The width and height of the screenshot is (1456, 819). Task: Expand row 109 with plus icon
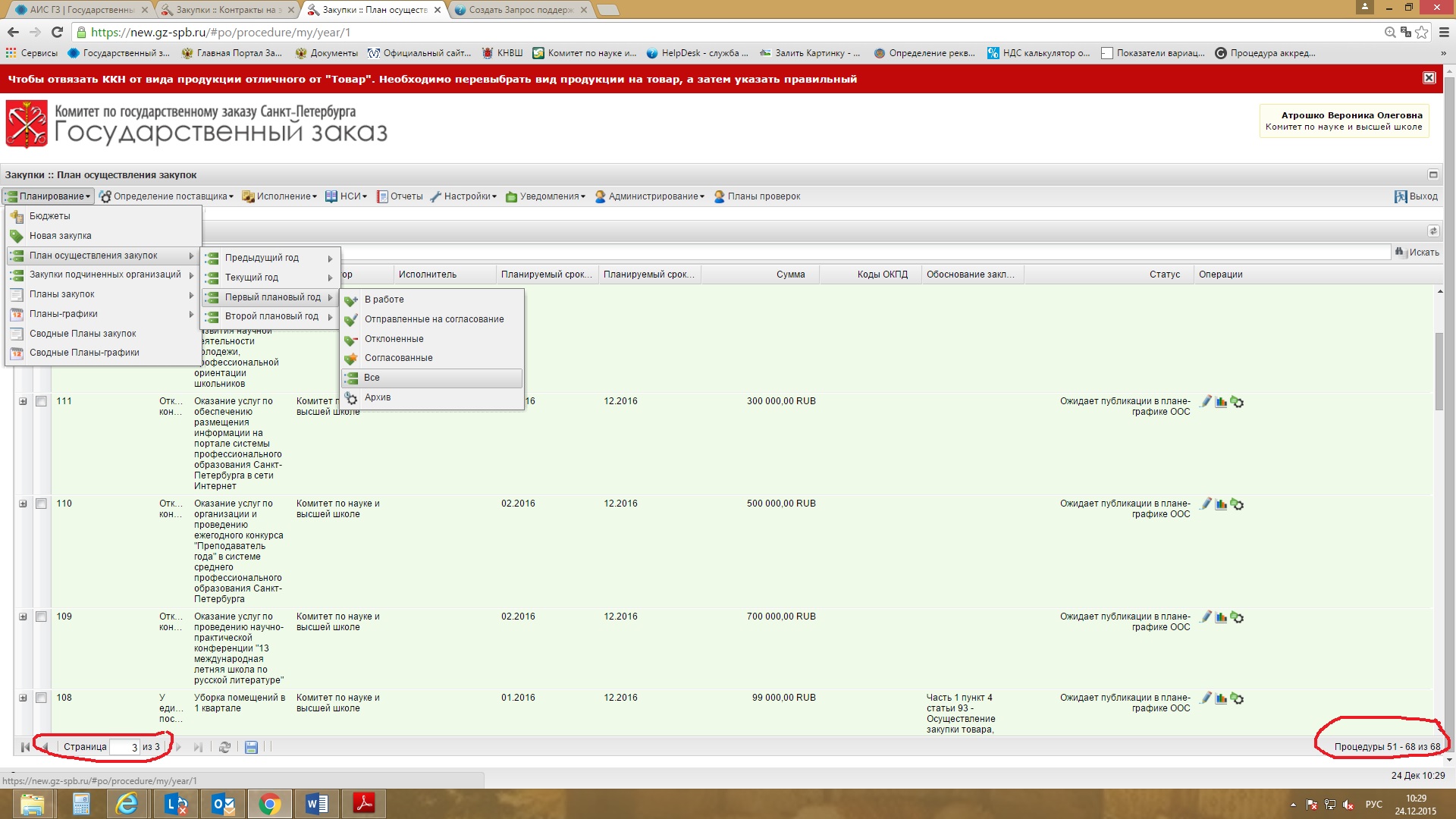[x=23, y=617]
